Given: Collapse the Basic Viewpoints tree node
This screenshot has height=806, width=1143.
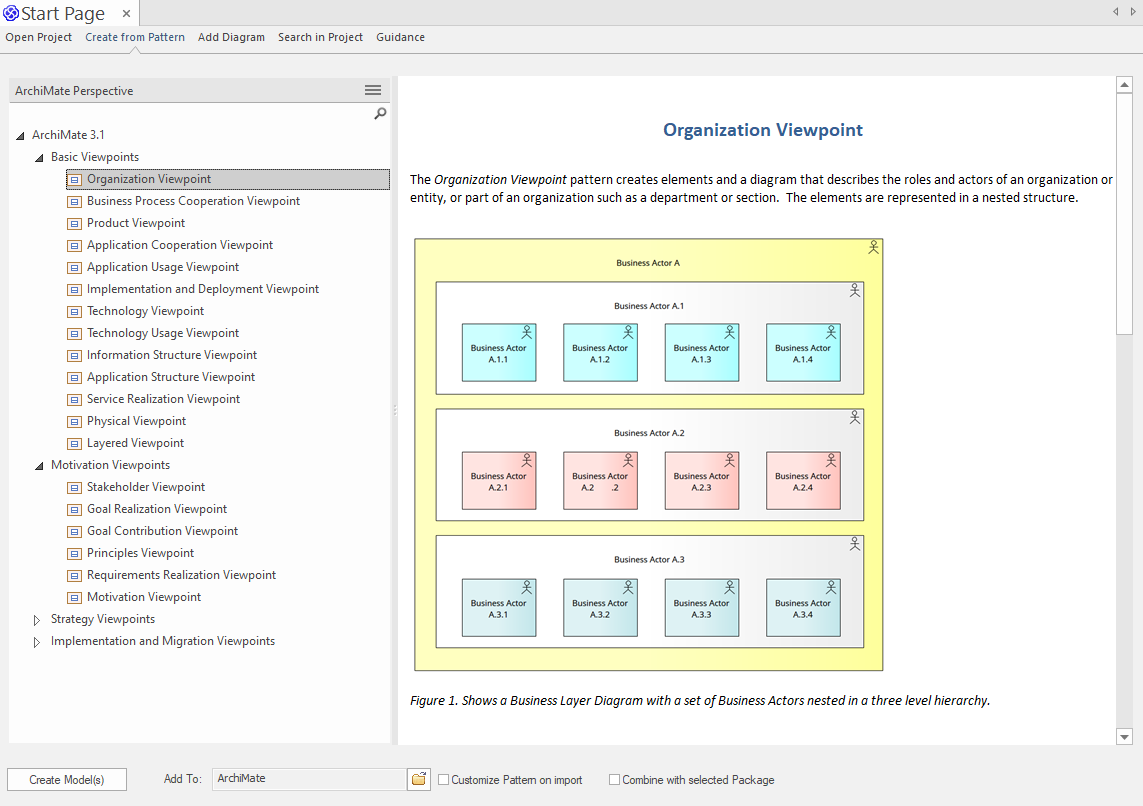Looking at the screenshot, I should (x=39, y=158).
